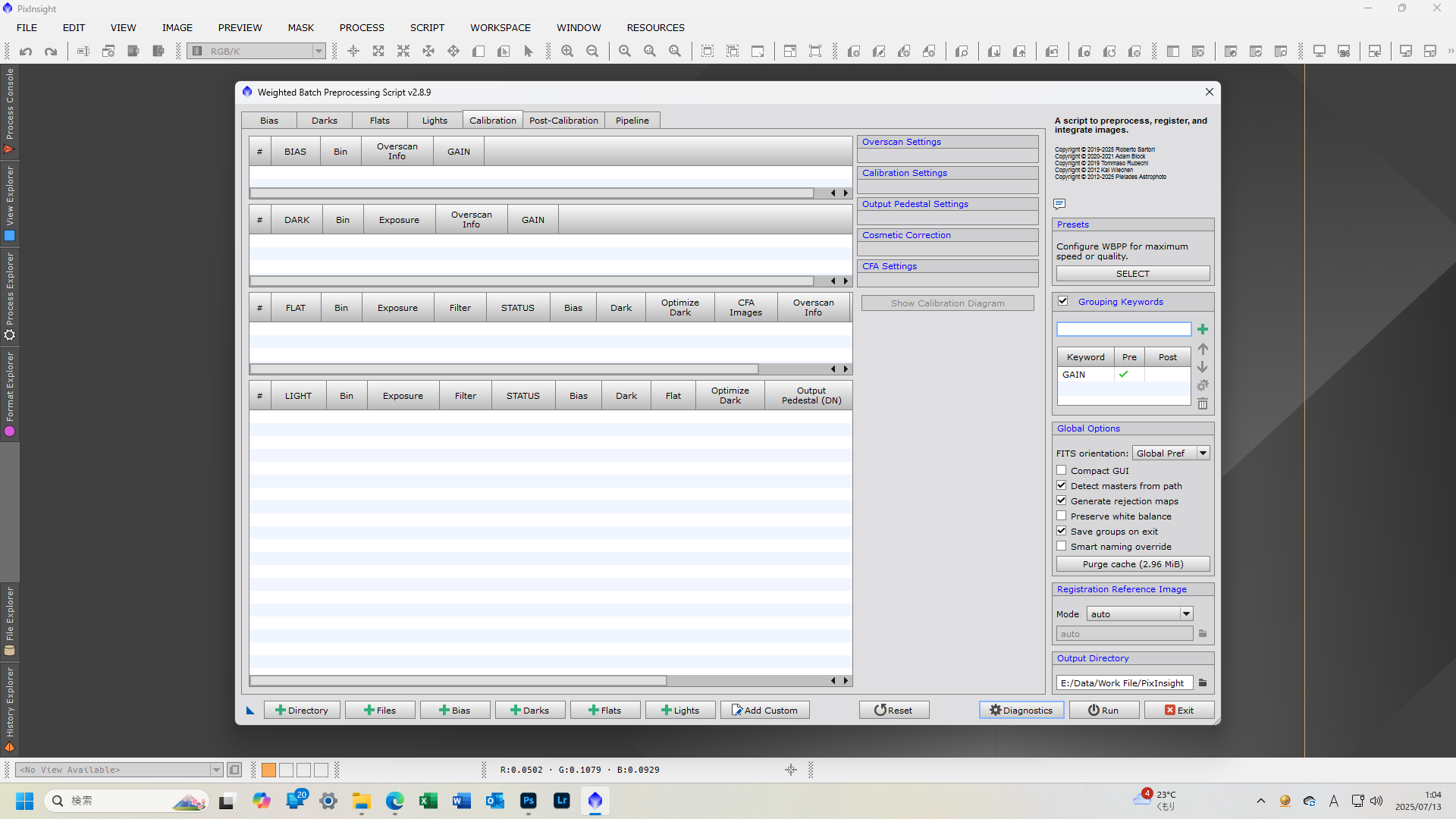This screenshot has width=1456, height=819.
Task: Open the help speech-bubble icon
Action: coord(1059,204)
